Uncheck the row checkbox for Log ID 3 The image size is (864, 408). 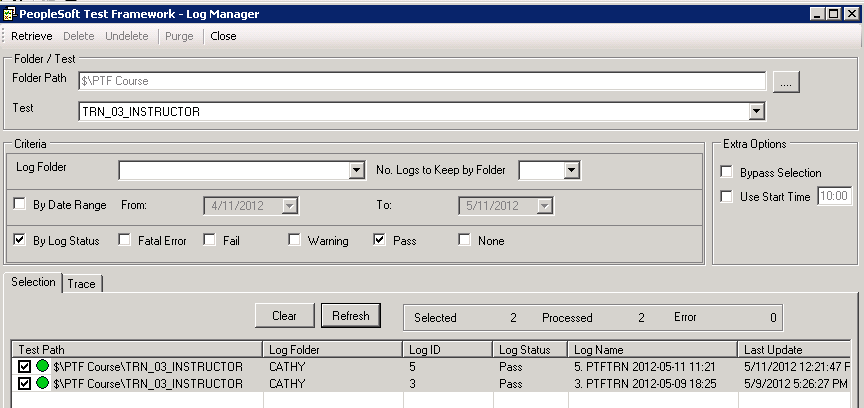click(x=24, y=383)
